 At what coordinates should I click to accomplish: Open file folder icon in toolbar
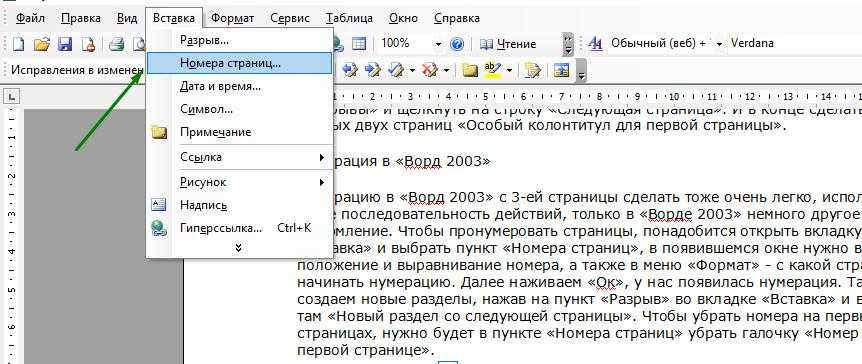tap(42, 44)
